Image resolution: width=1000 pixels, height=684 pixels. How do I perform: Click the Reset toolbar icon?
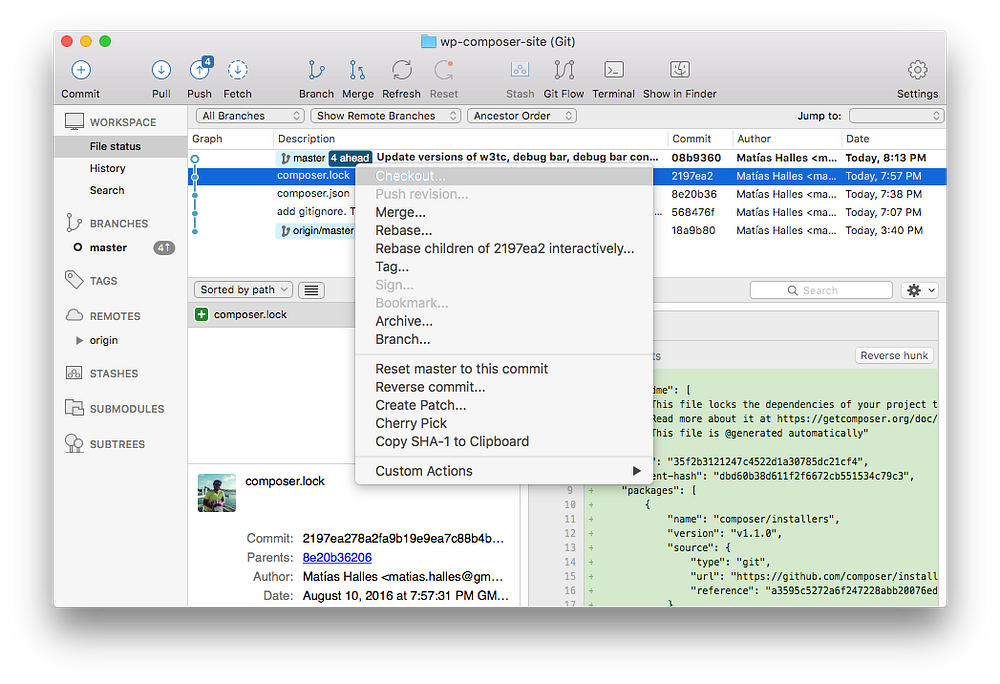click(444, 70)
